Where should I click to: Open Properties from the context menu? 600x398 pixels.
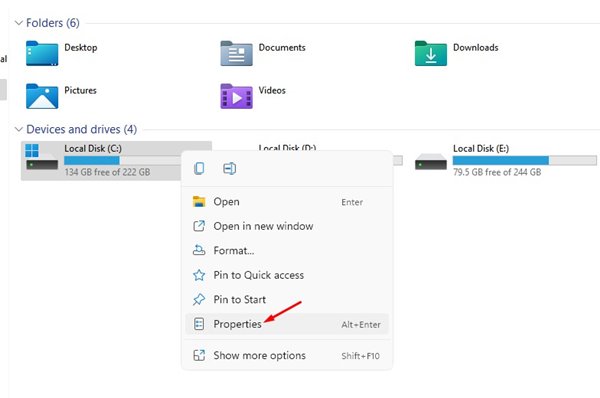pos(287,324)
